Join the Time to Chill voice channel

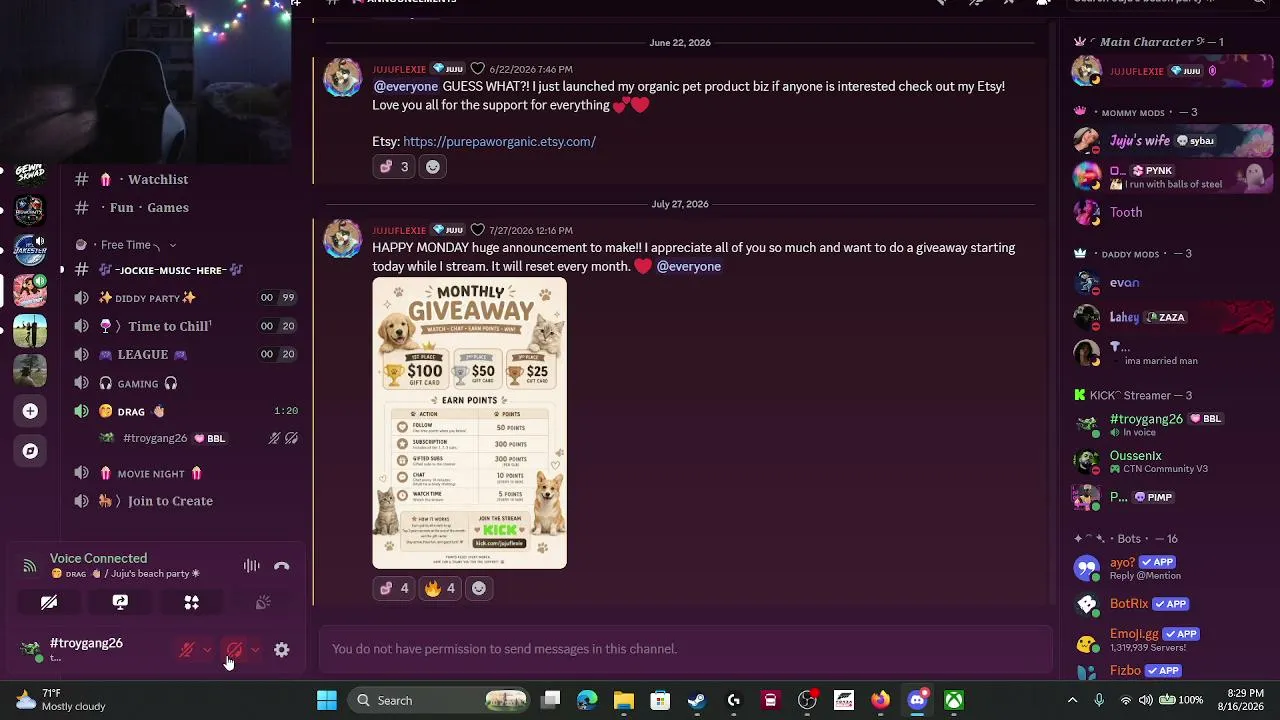185,326
